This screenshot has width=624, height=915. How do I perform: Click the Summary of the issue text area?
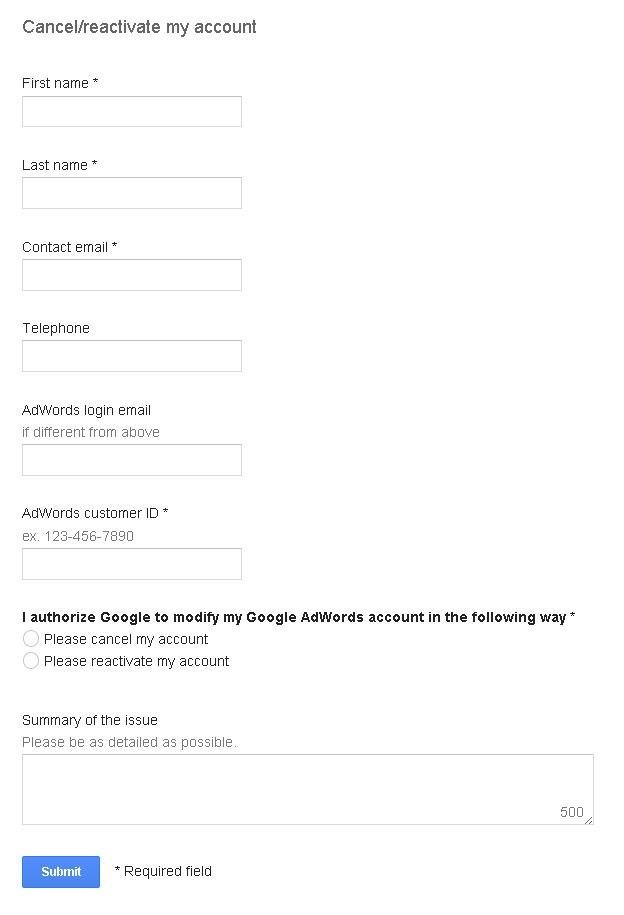point(308,789)
